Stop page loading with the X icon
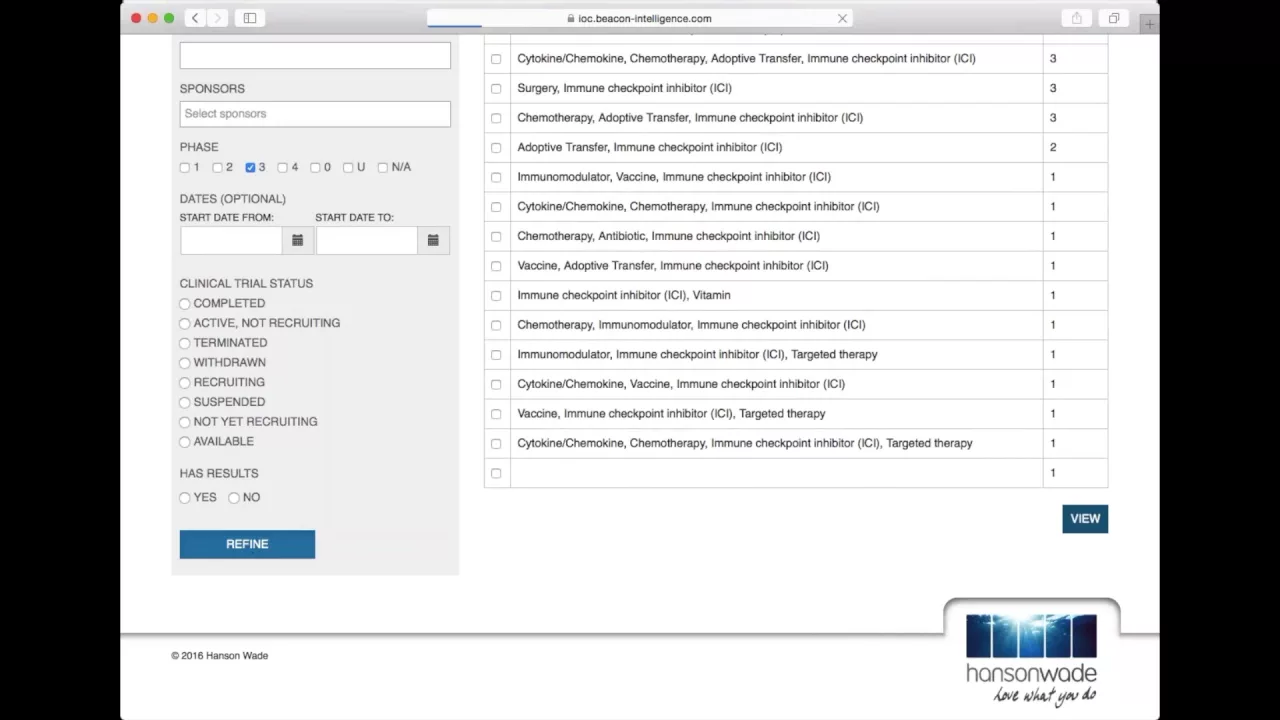1280x720 pixels. 842,18
